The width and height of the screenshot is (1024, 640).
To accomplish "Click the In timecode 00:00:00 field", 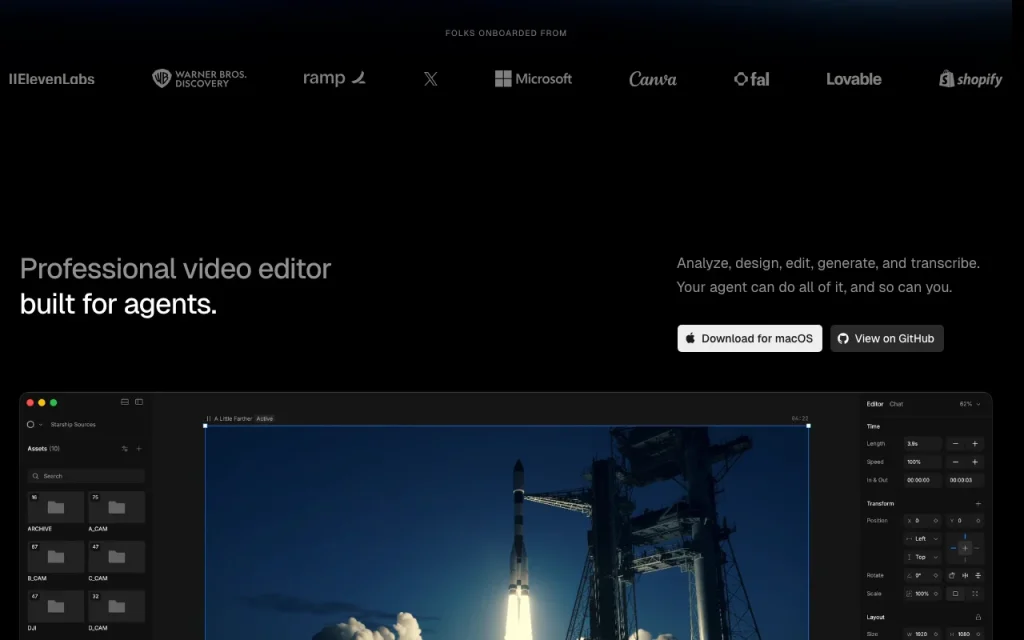I will 922,480.
